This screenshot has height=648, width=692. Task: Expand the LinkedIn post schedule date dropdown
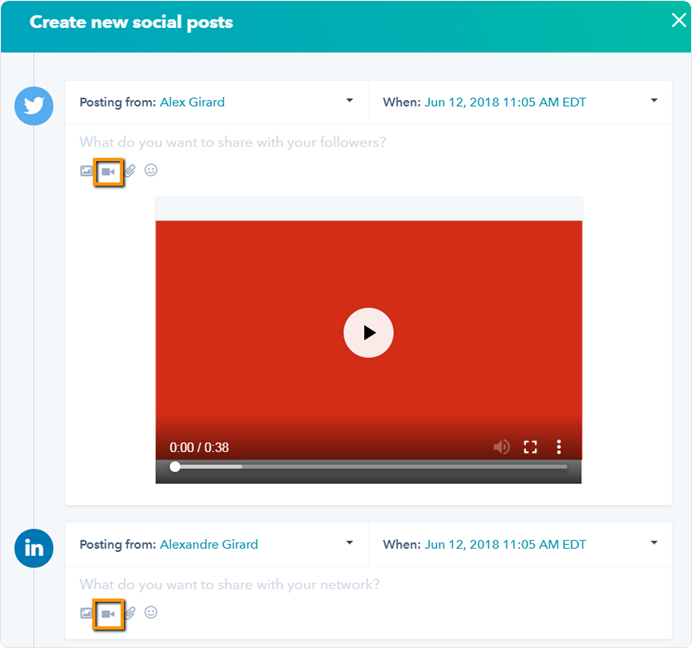(x=653, y=543)
